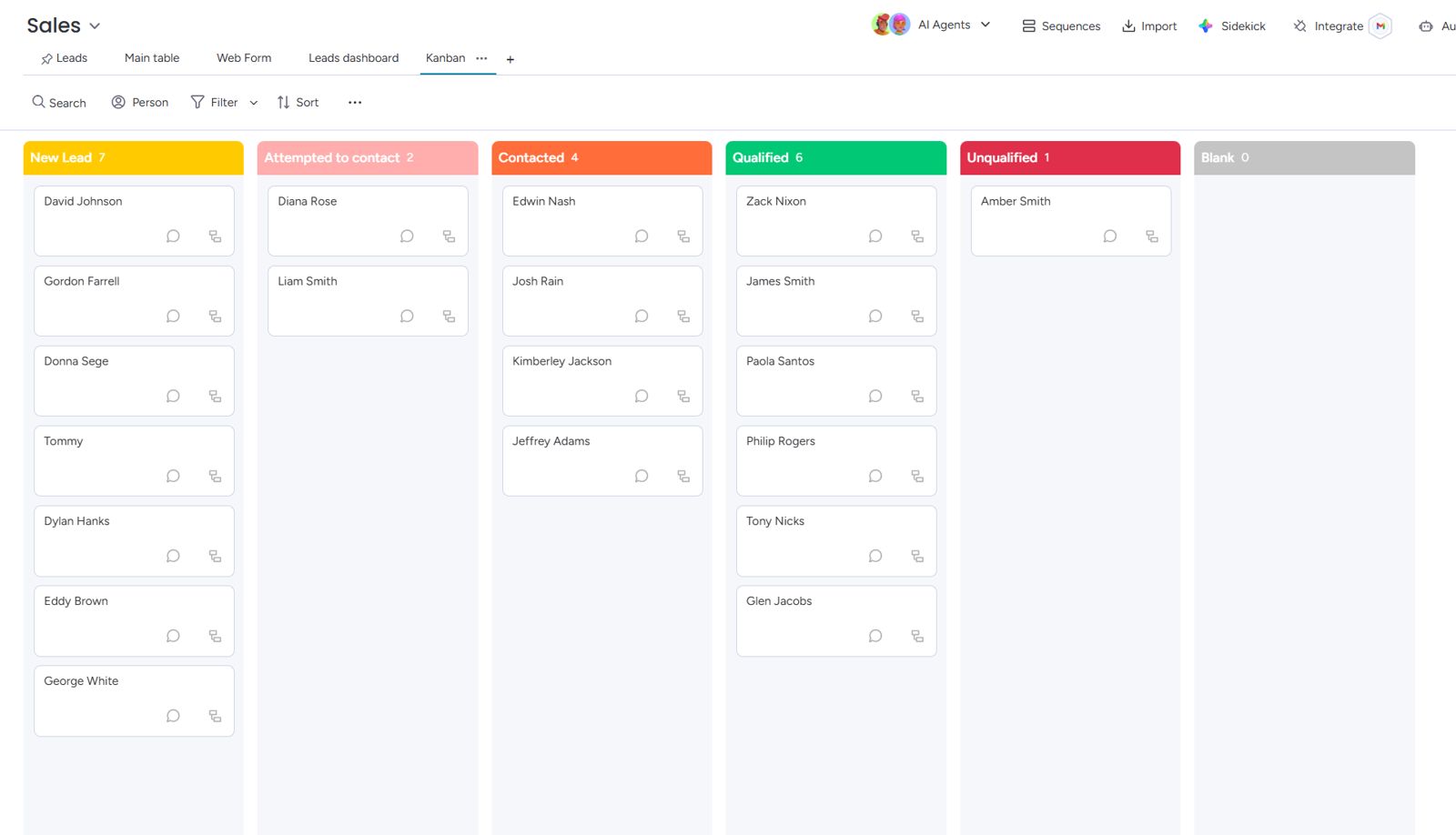Open conversation on David Johnson card
Screen dimensions: 1456x835
click(x=173, y=236)
